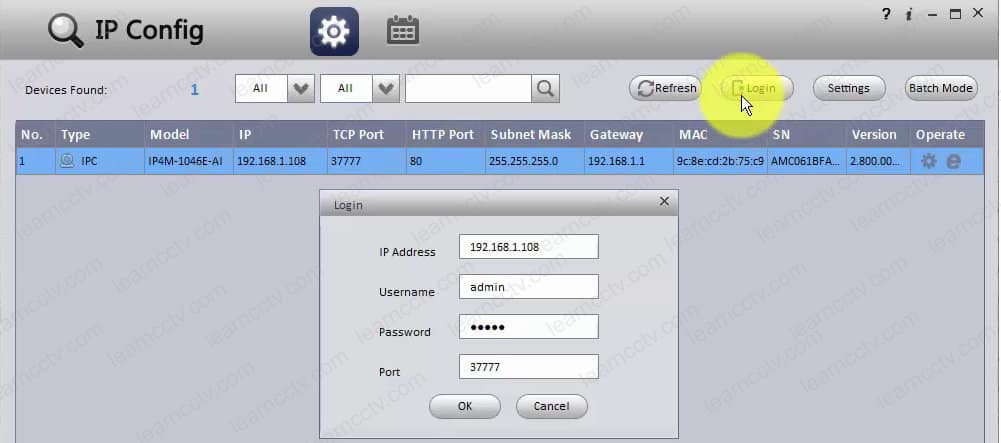Viewport: 1001px width, 443px height.
Task: Open web browser icon in Operate column
Action: (x=953, y=161)
